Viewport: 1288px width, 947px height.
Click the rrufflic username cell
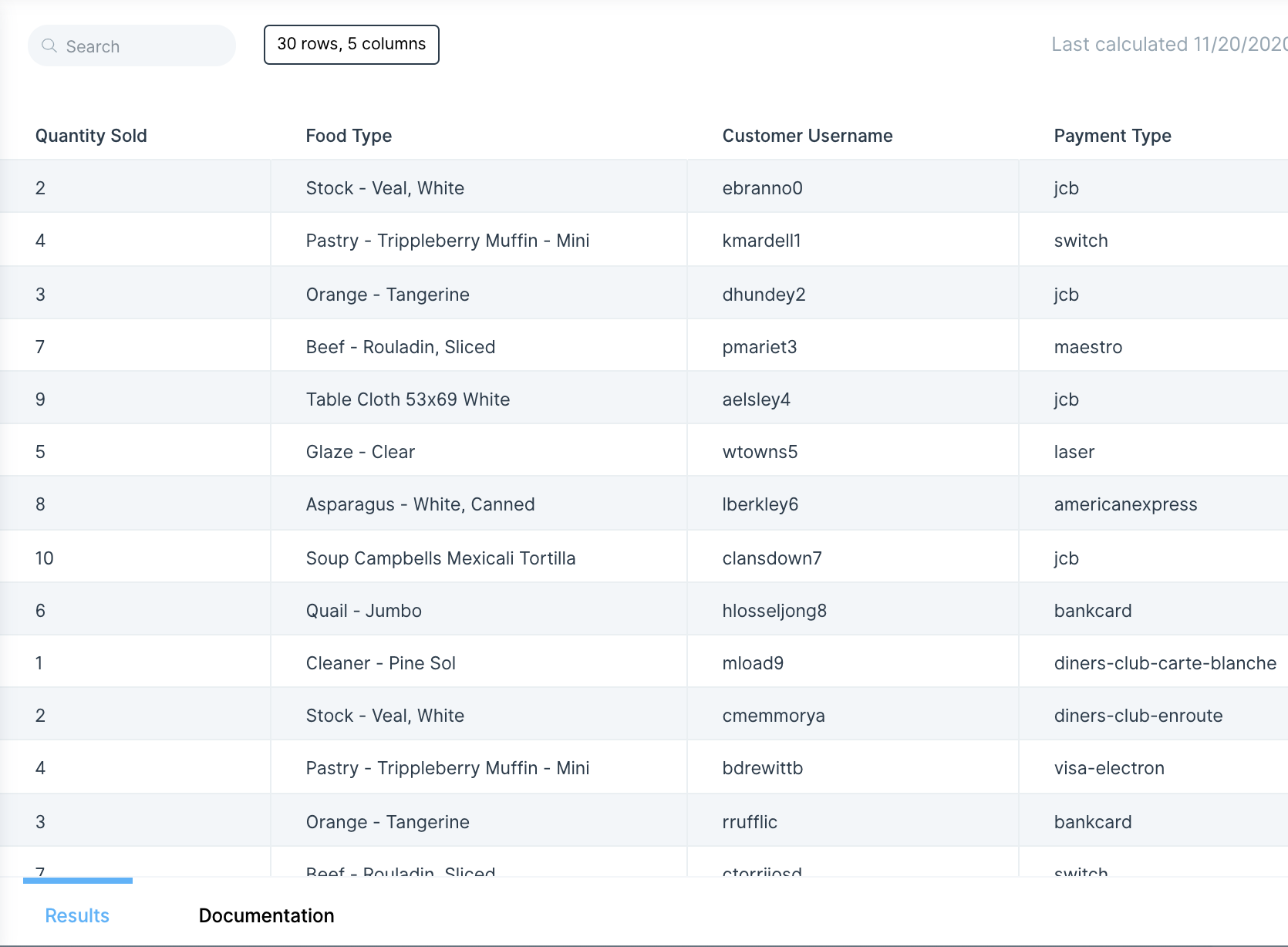750,822
